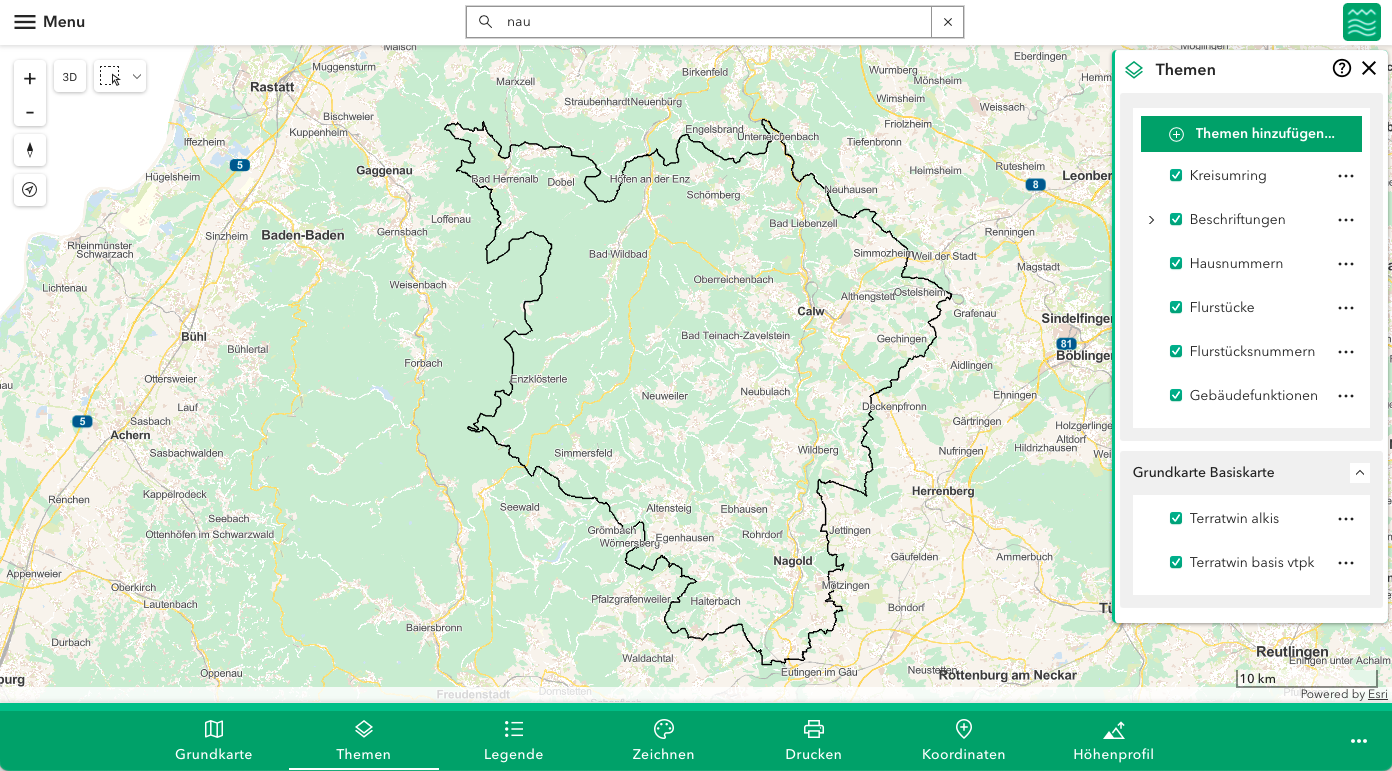Open help via the question mark icon
This screenshot has width=1392, height=771.
(1341, 68)
